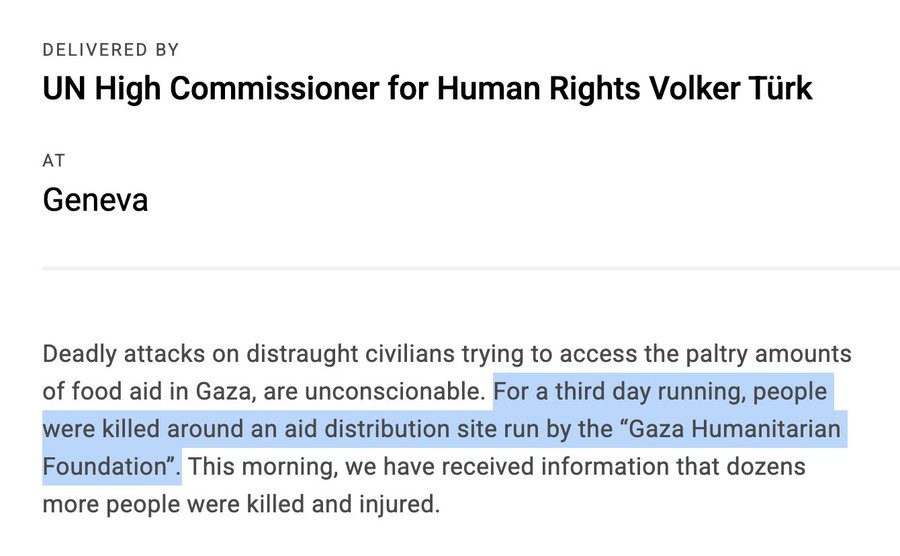Click the highlighted word "Foundation"
The width and height of the screenshot is (900, 556).
tap(104, 467)
